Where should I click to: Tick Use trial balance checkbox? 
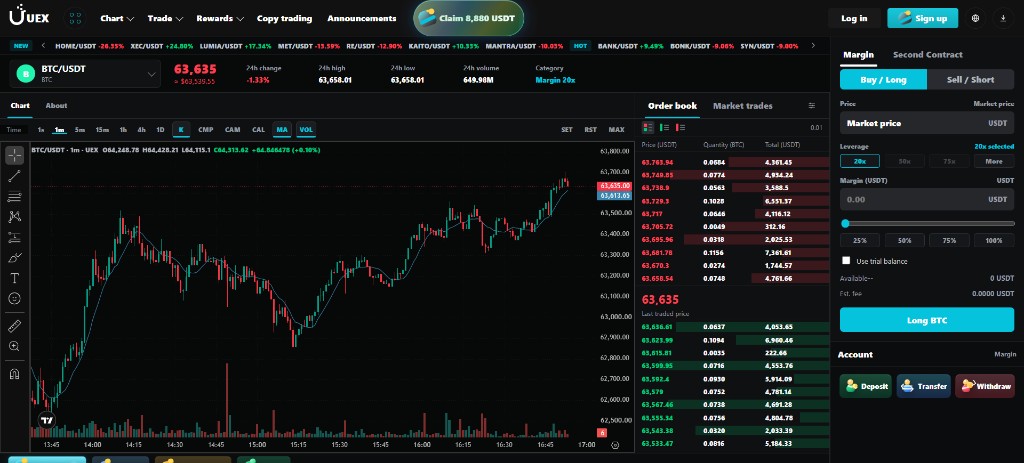[846, 261]
